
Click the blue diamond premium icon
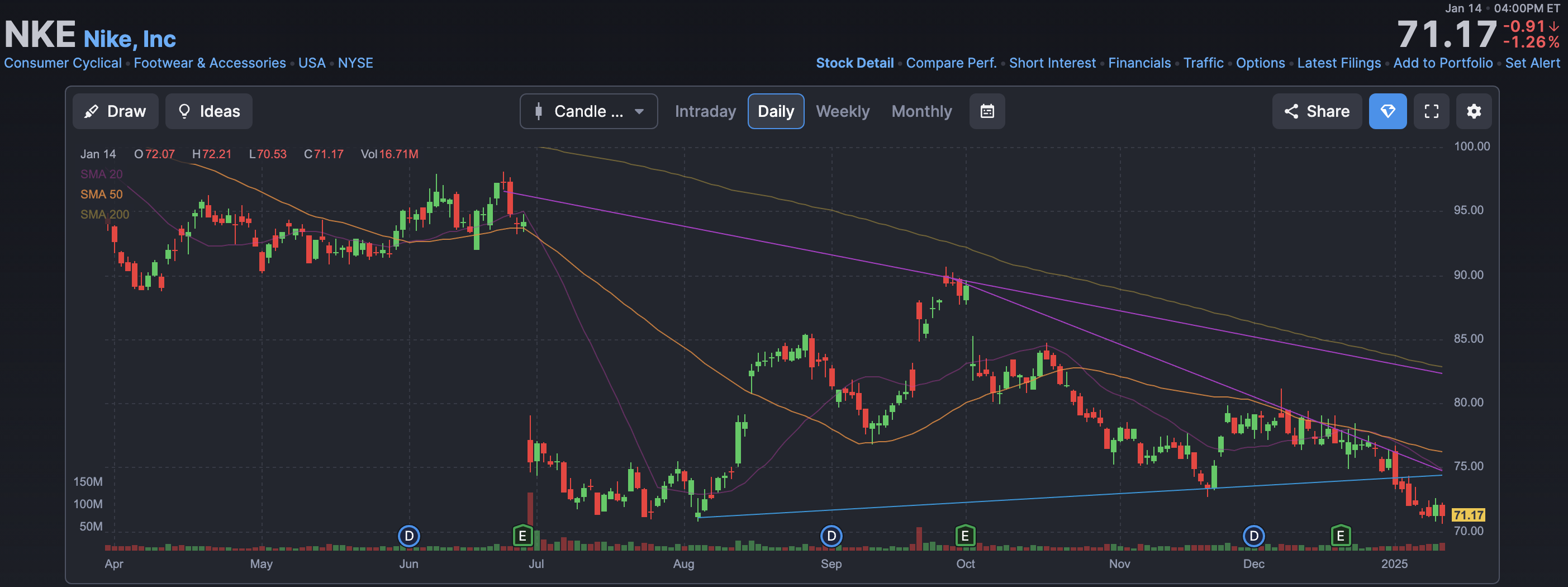coord(1388,111)
